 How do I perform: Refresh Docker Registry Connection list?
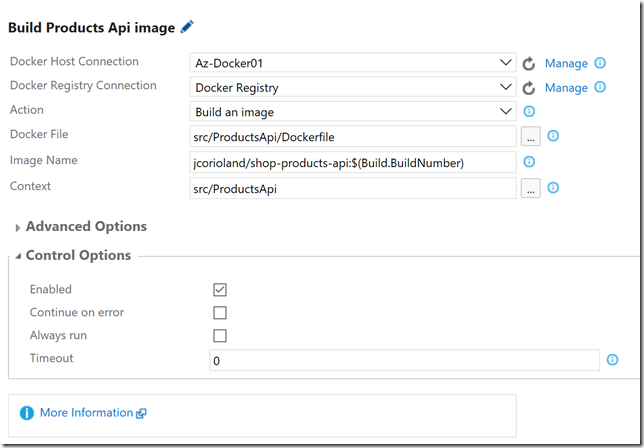pyautogui.click(x=529, y=88)
